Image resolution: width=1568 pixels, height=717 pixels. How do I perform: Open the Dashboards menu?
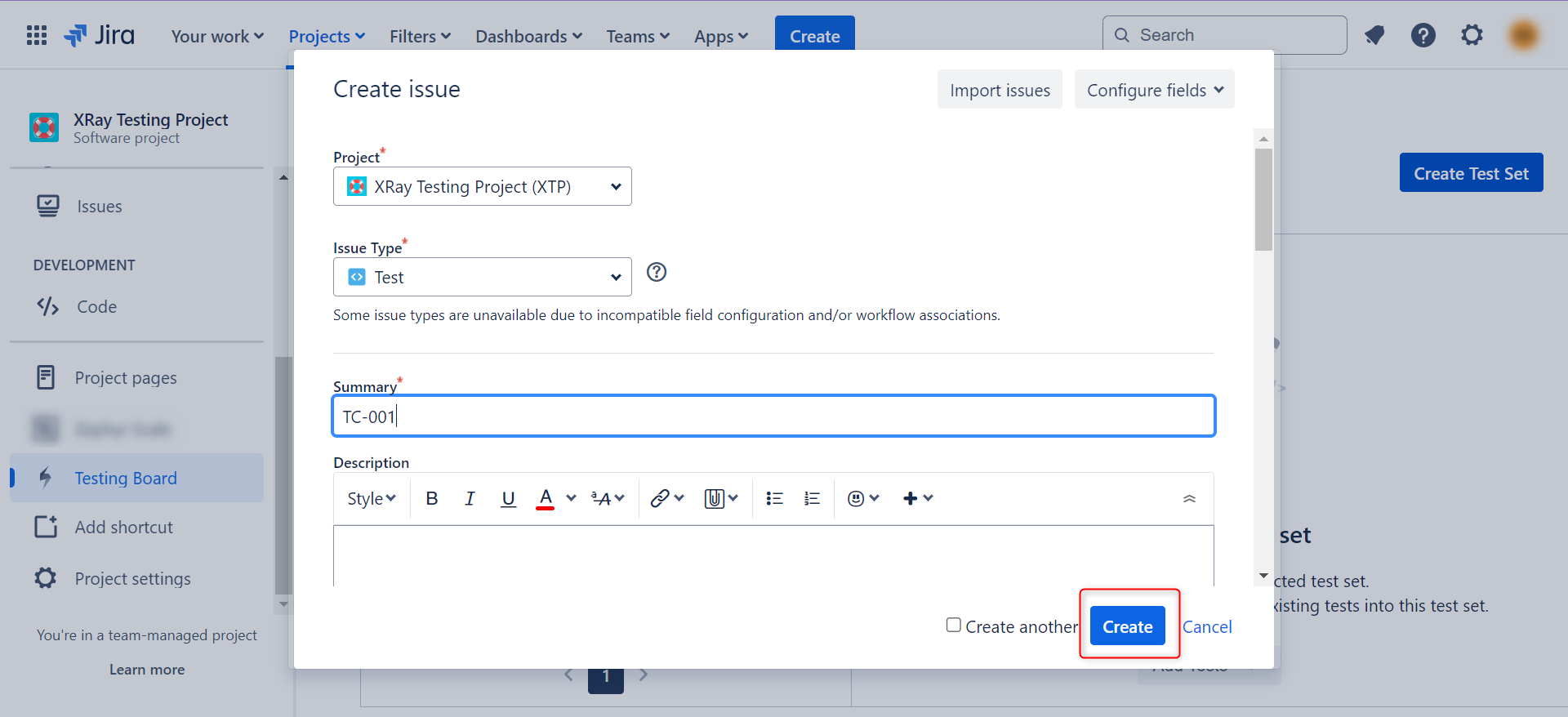(528, 36)
